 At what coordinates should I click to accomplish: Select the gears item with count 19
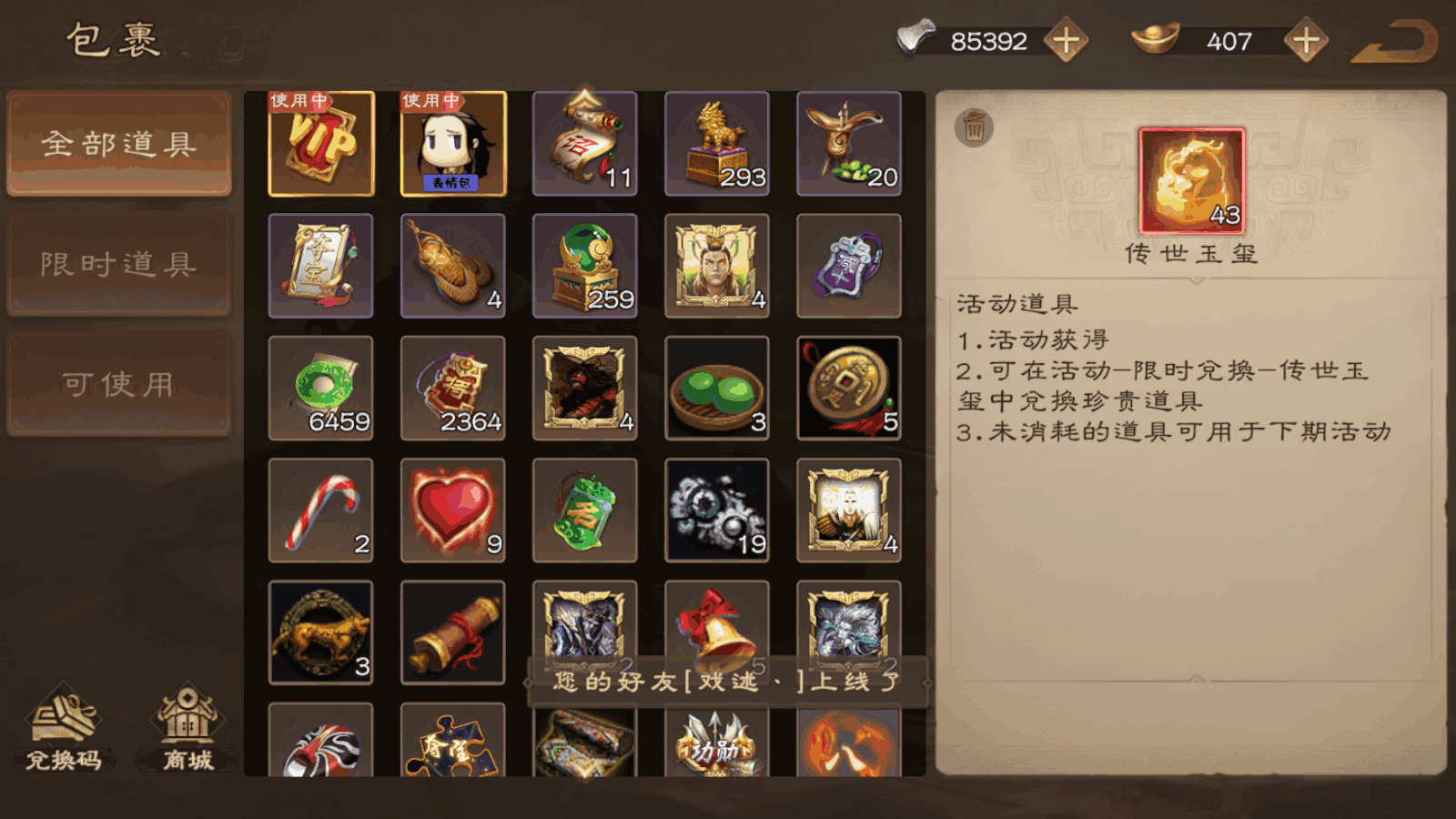[717, 511]
